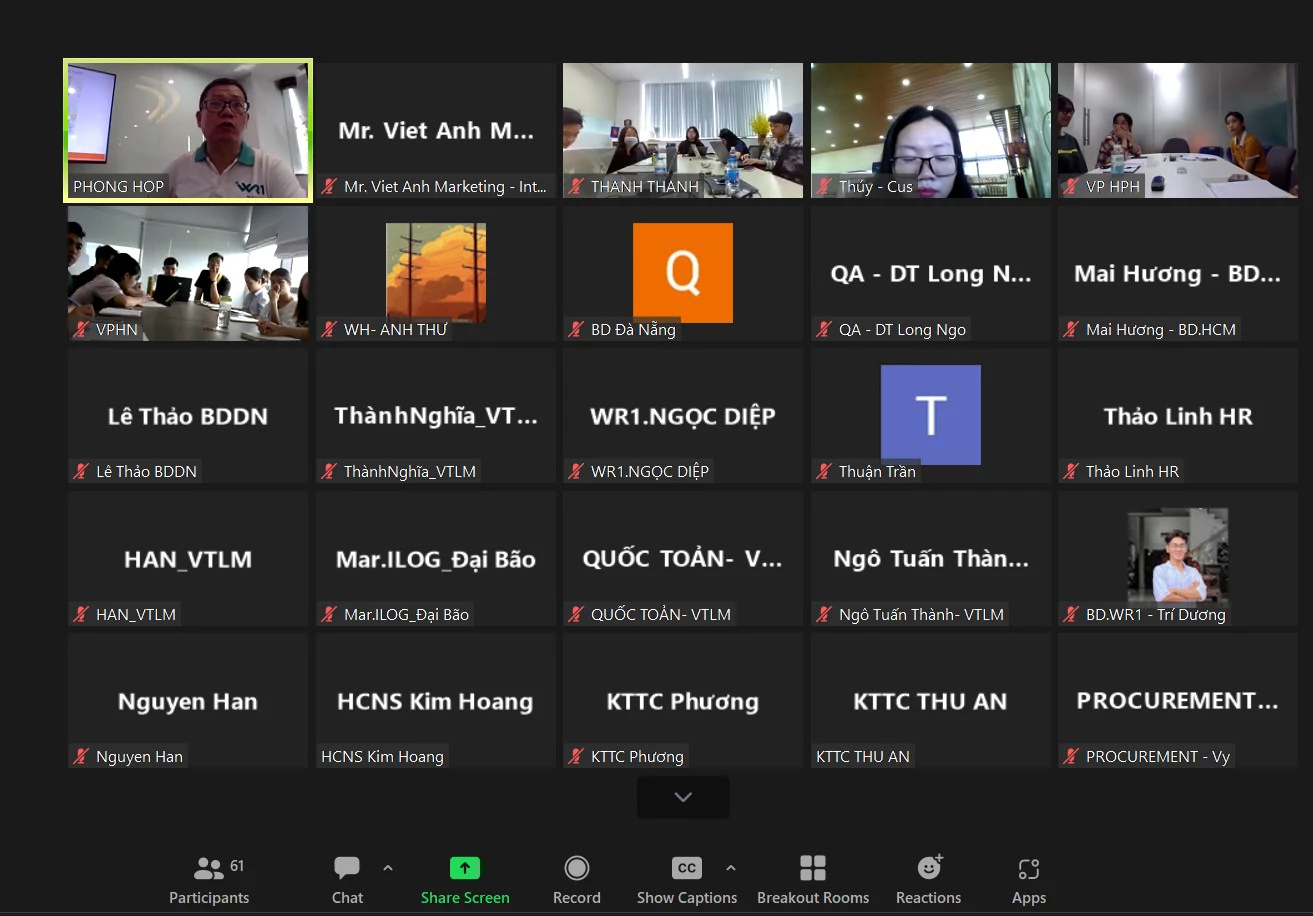This screenshot has height=916, width=1313.
Task: Click the Record label
Action: point(577,898)
